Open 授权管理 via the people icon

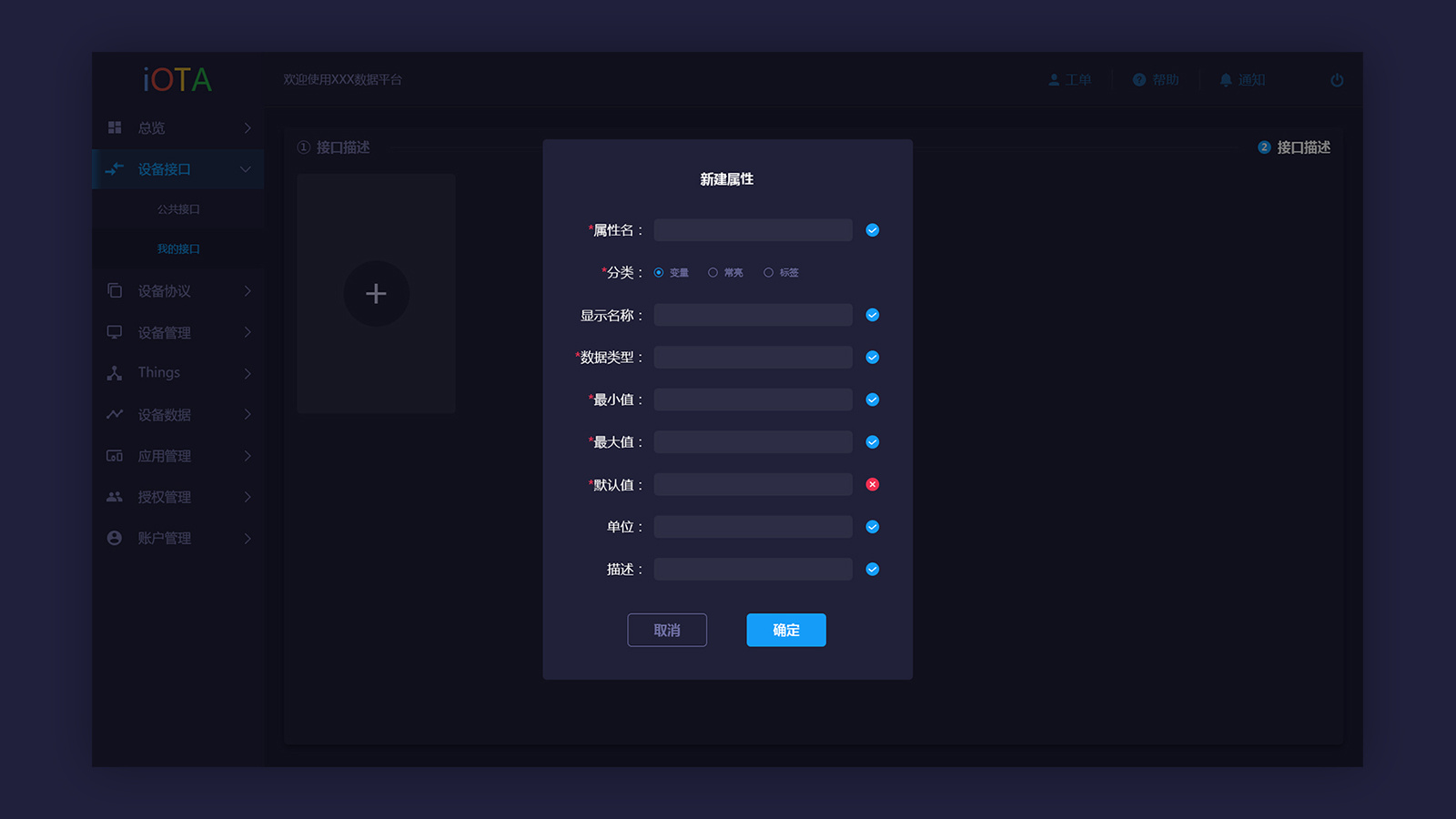tap(114, 497)
